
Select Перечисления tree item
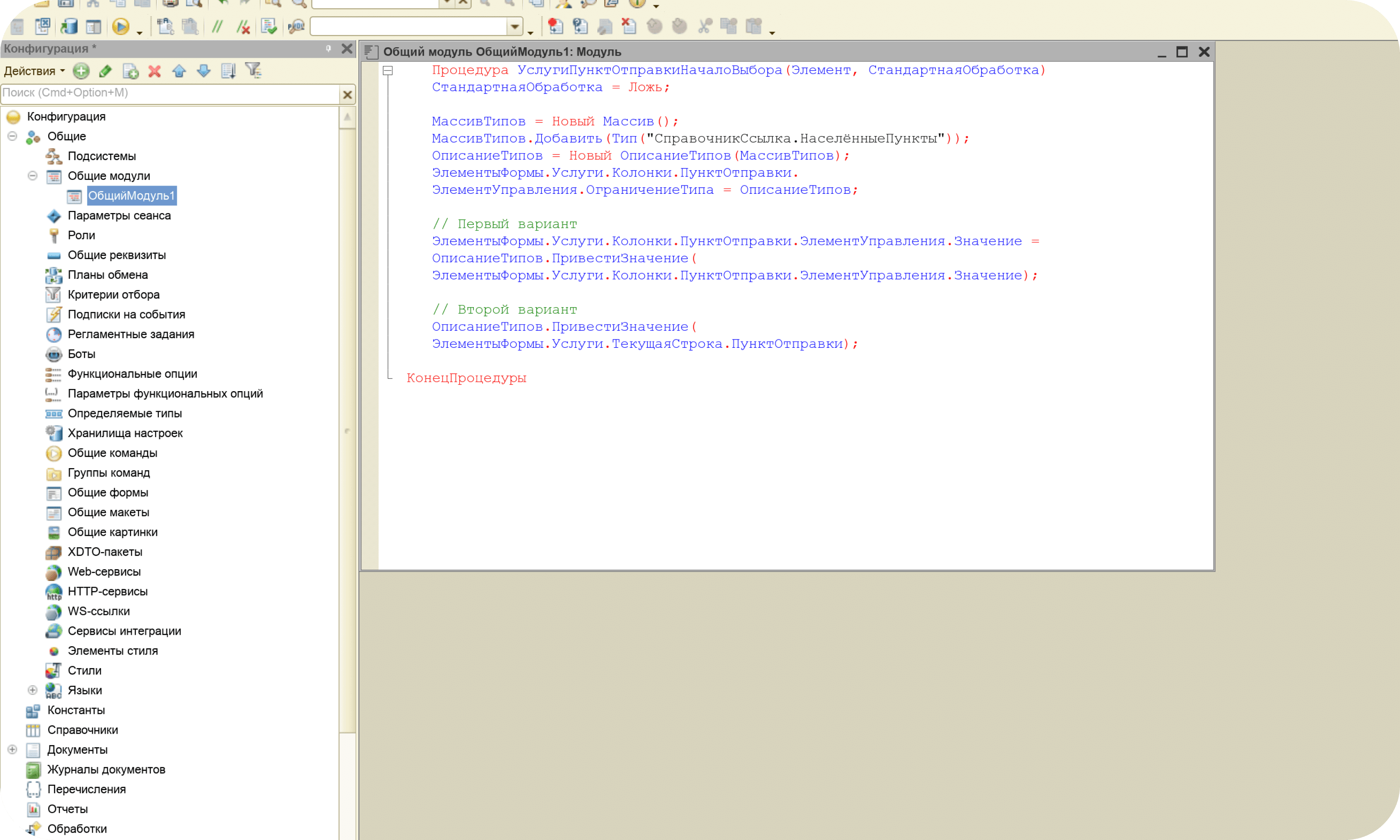pos(87,790)
